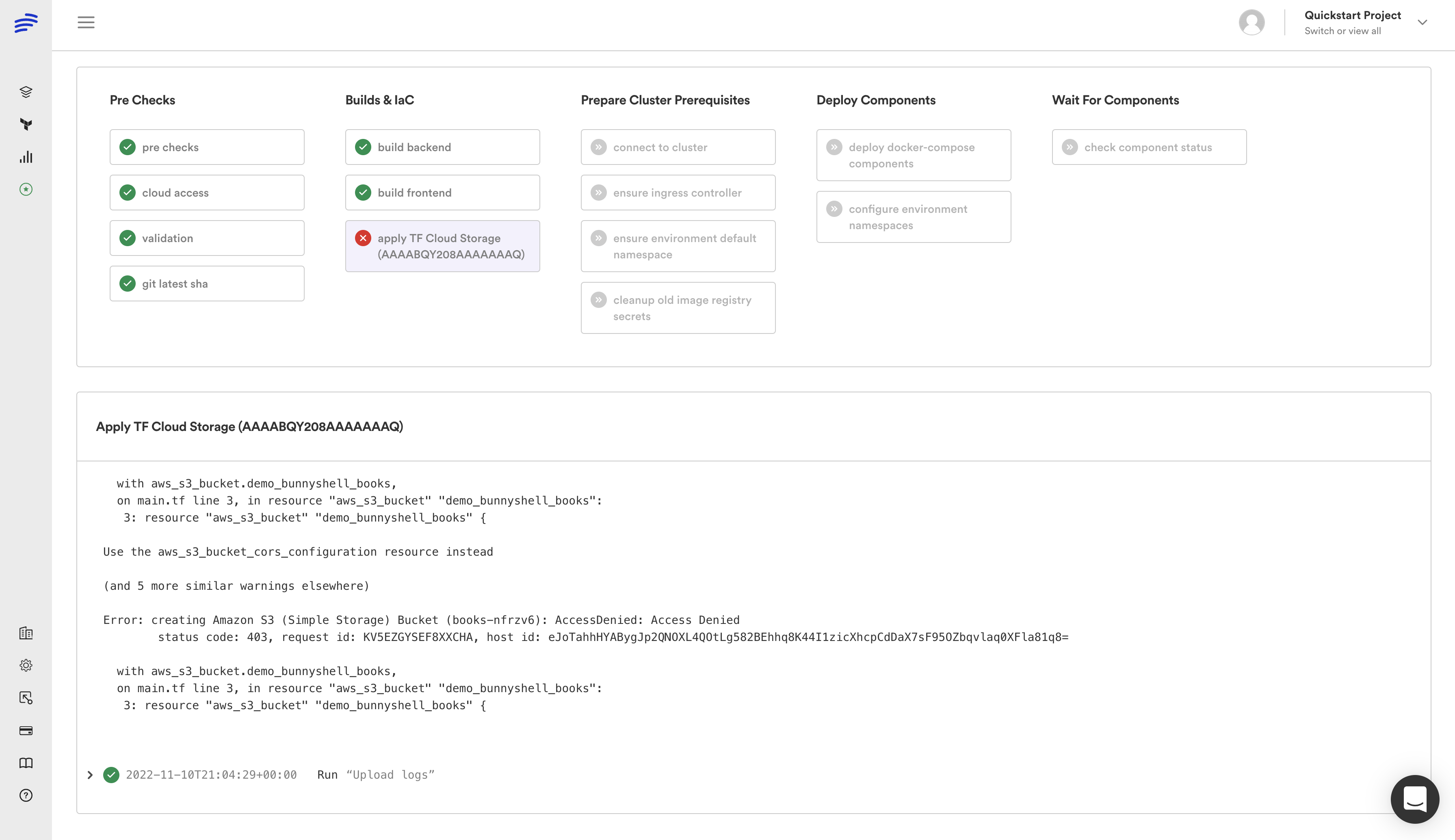
Task: Select the build backend step
Action: tap(442, 147)
